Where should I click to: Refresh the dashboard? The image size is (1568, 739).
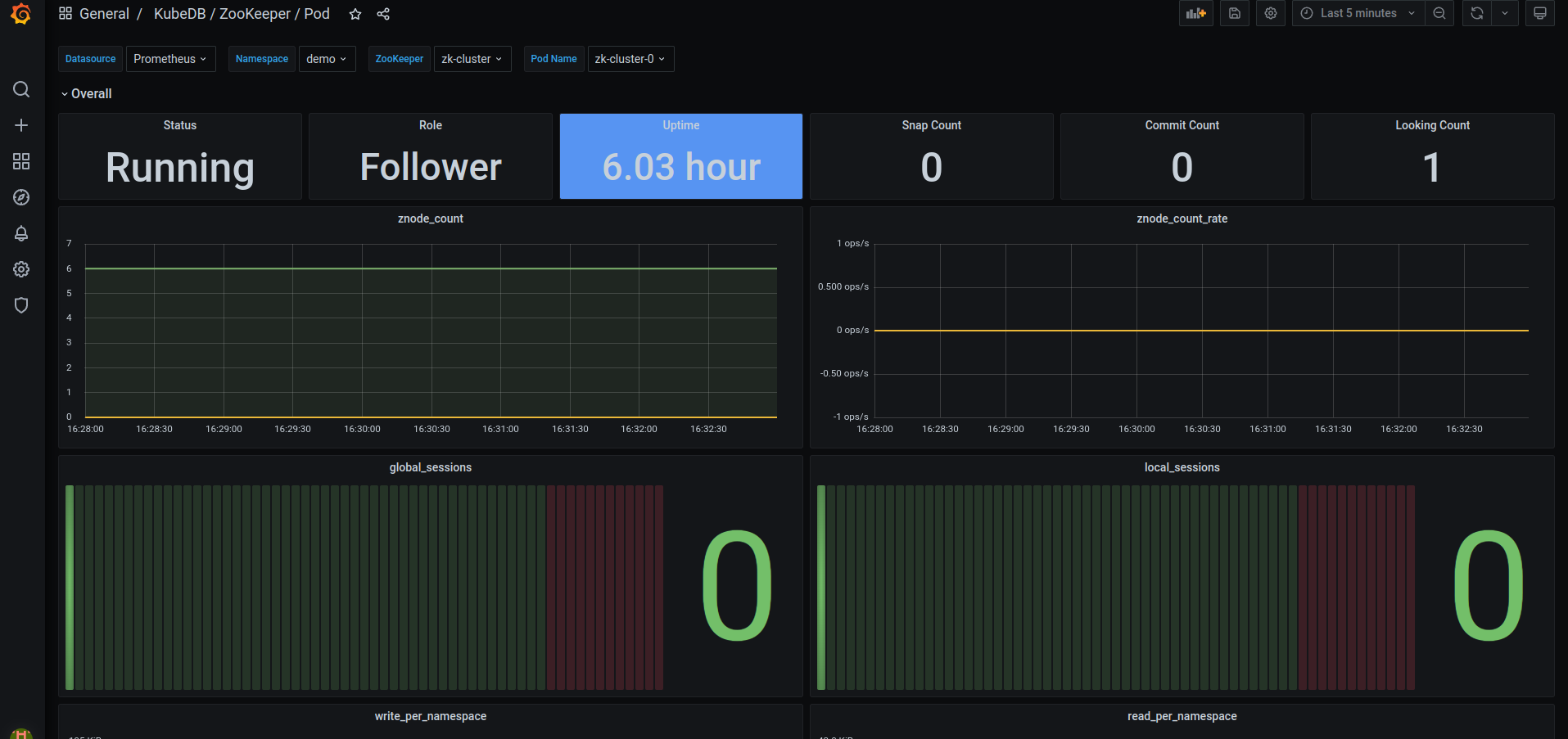tap(1477, 13)
